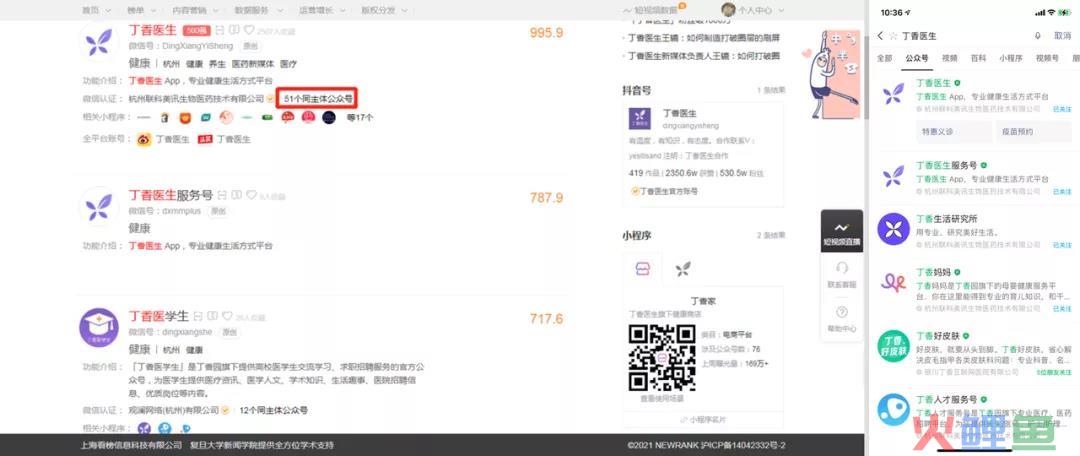
Task: Open 丁香医生服务号 title link on web page
Action: coord(170,196)
